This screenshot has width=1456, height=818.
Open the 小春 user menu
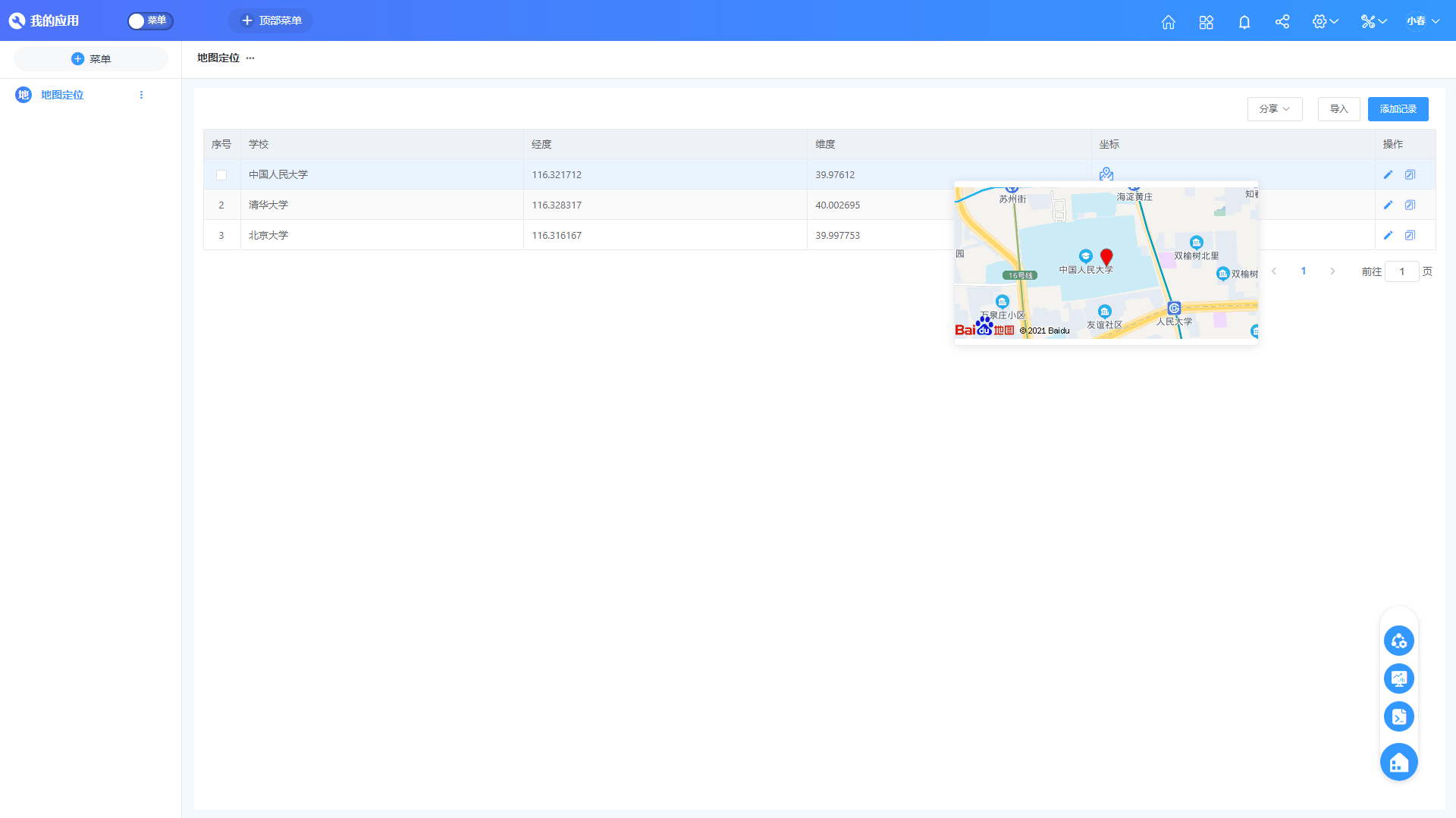[x=1423, y=21]
